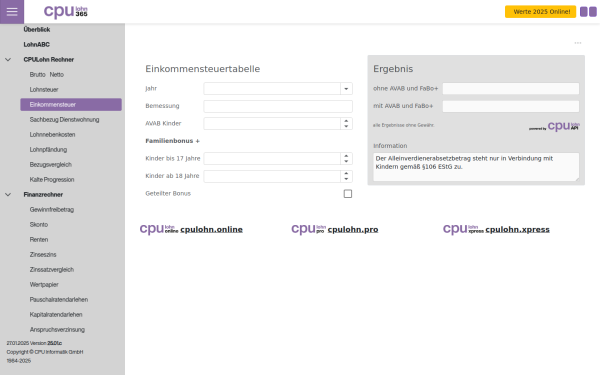600x375 pixels.
Task: Click the cpulohn.xpress logo icon
Action: tap(463, 229)
